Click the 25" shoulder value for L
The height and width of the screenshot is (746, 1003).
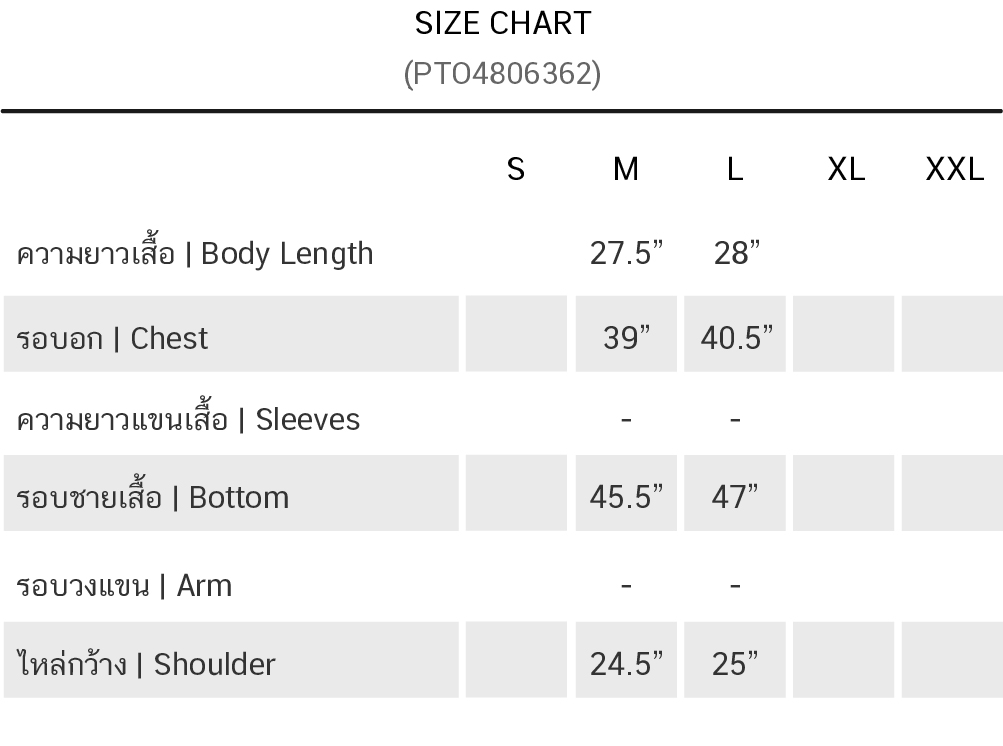(x=735, y=664)
